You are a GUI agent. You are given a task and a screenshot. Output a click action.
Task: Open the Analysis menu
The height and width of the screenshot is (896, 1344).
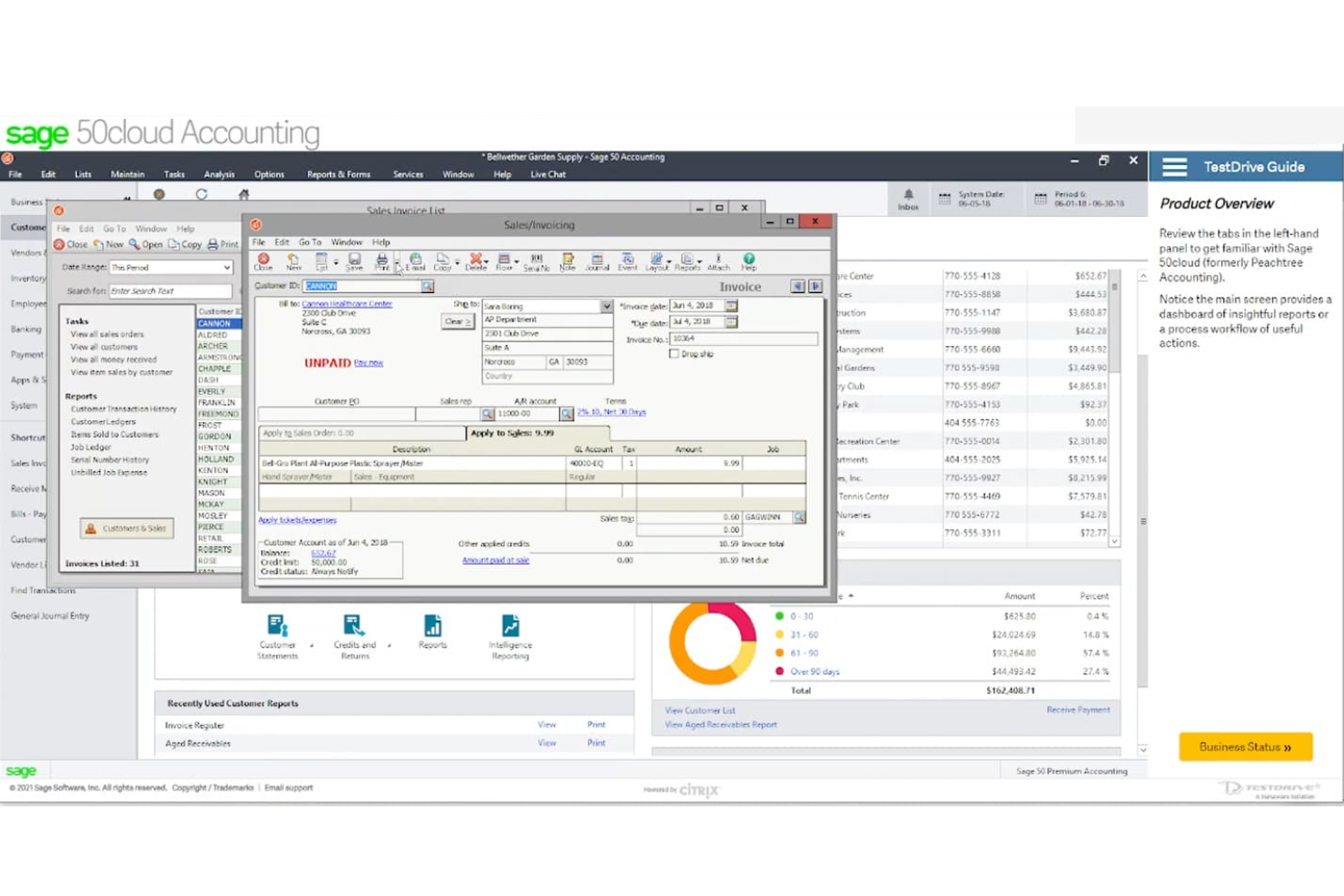219,174
